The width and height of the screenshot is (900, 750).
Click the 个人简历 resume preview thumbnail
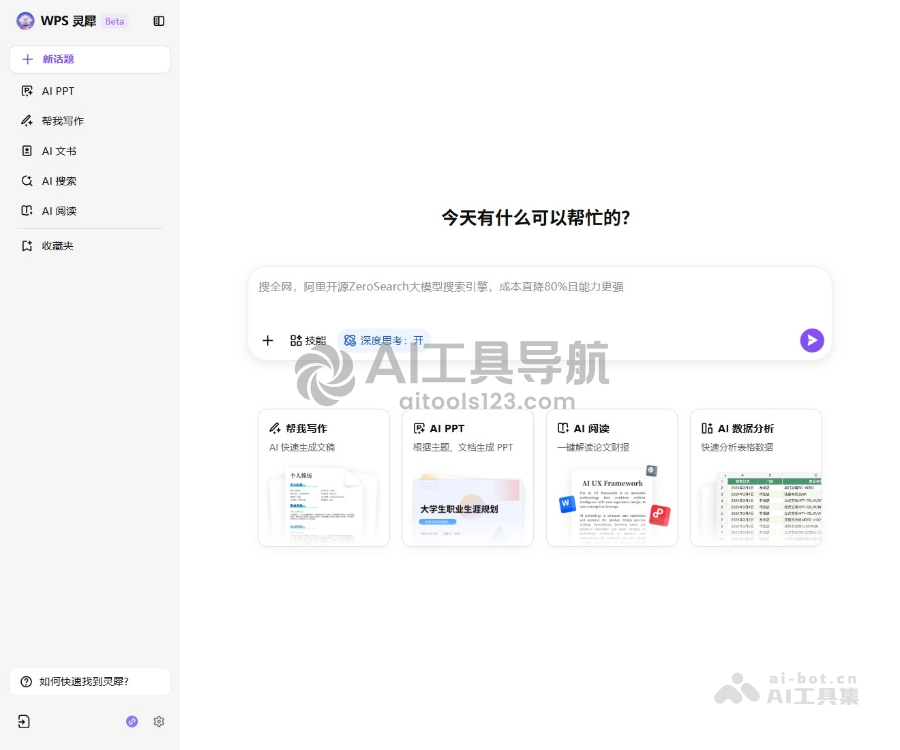pos(324,506)
